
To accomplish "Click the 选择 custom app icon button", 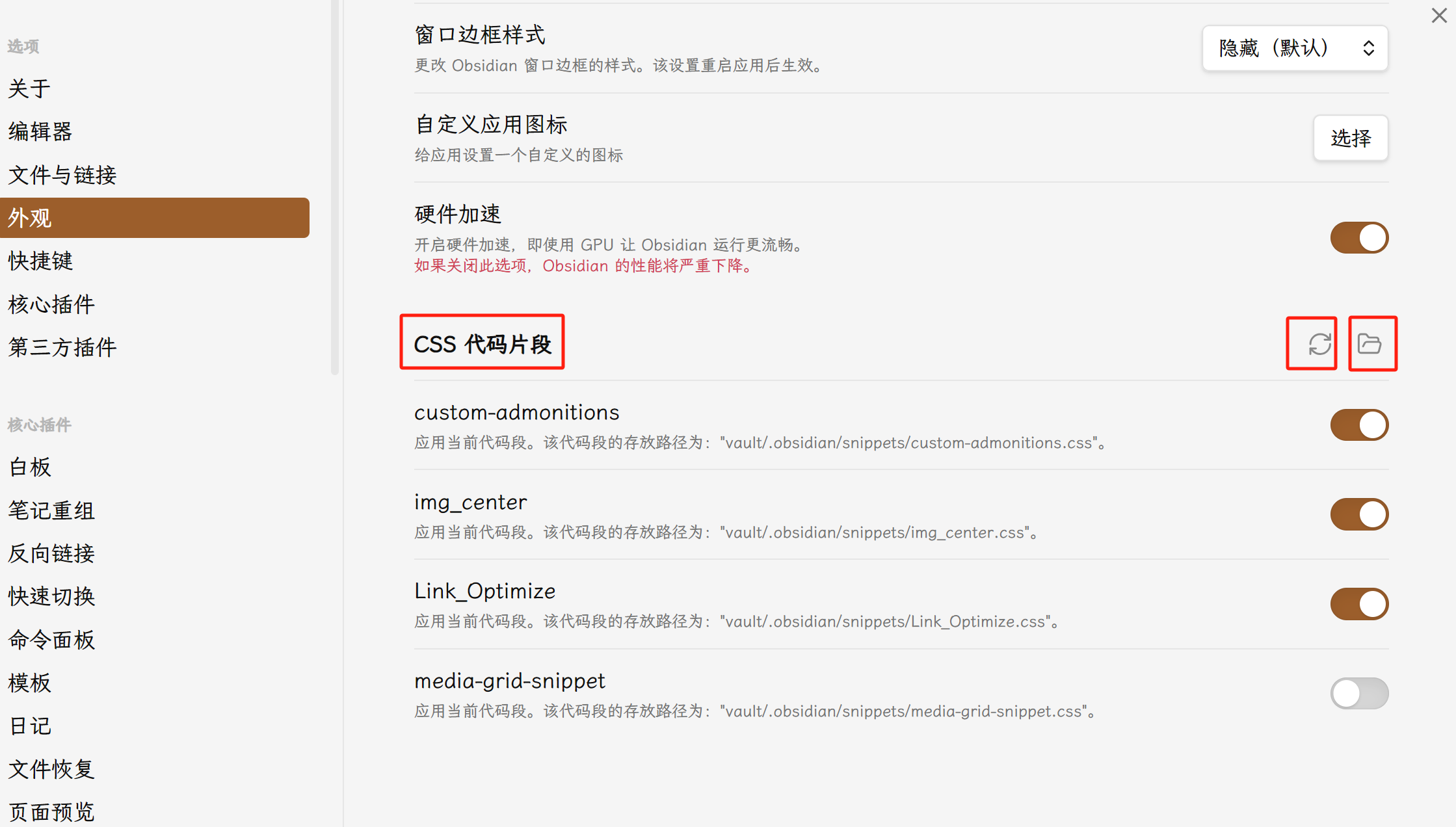I will click(1351, 138).
